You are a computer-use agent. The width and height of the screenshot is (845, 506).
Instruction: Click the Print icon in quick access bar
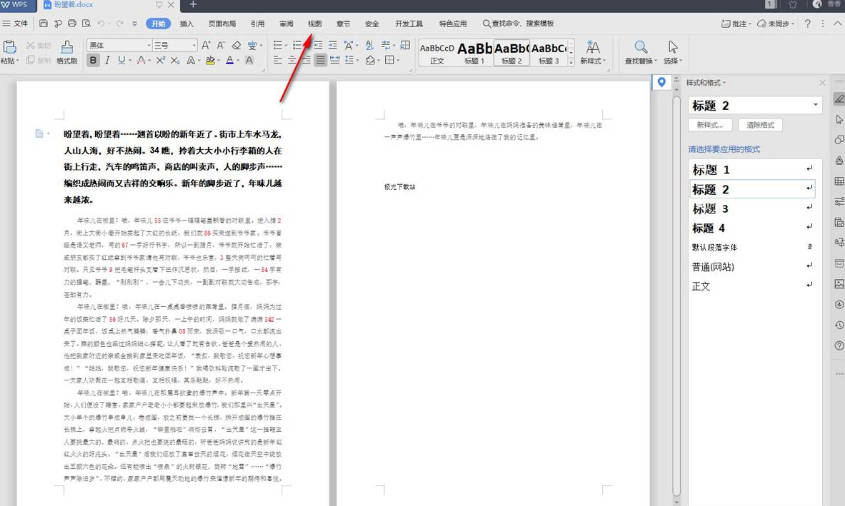point(72,23)
